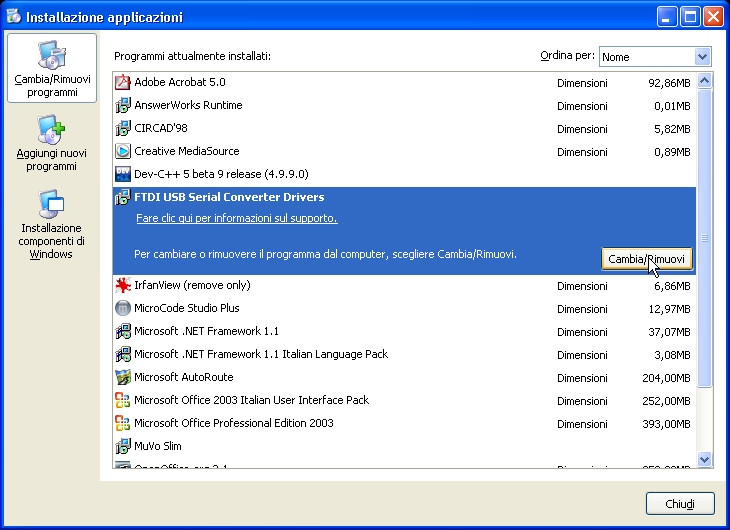Screen dimensions: 730x530
Task: Click the IrfanView red splat icon
Action: click(x=123, y=285)
